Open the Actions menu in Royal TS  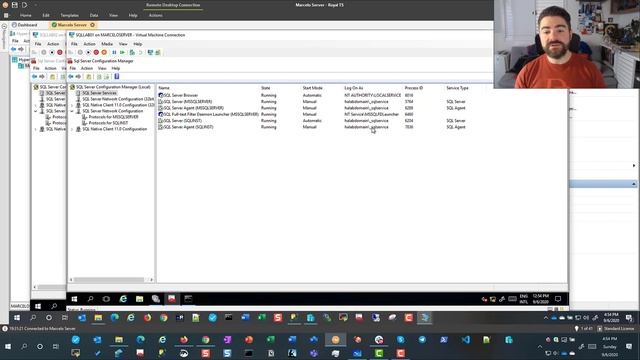click(156, 15)
